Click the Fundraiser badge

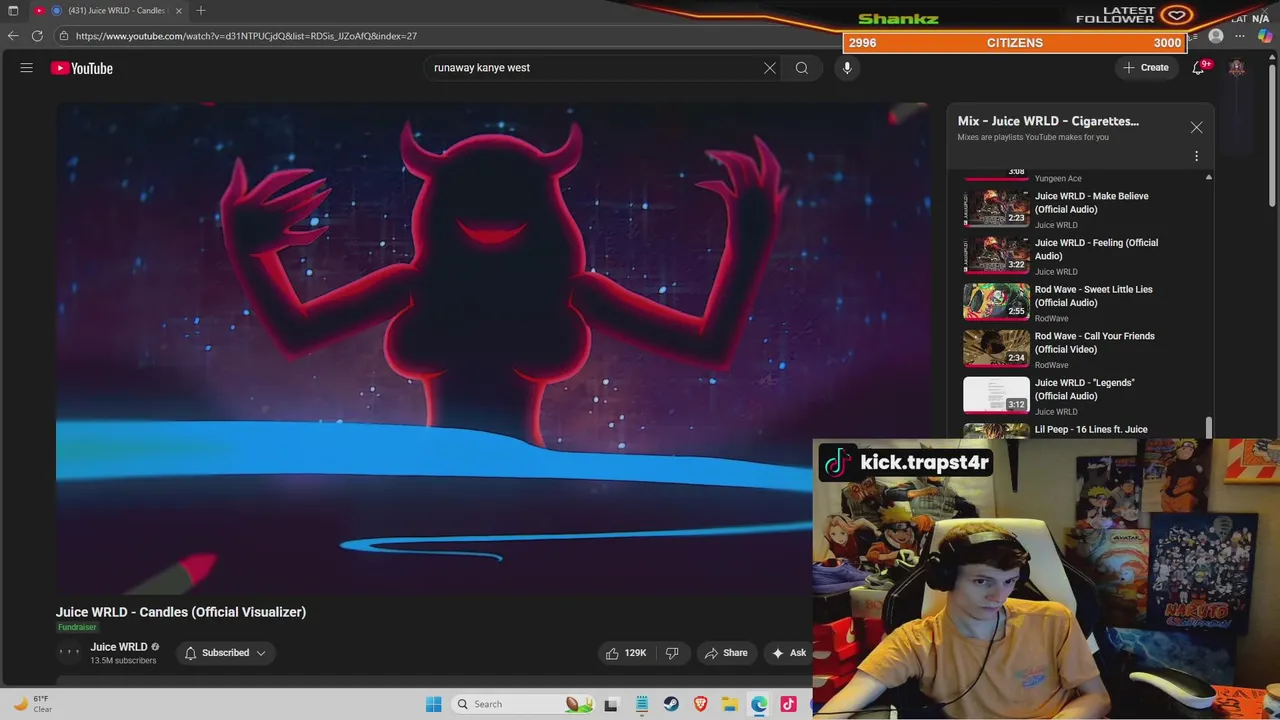(x=77, y=627)
